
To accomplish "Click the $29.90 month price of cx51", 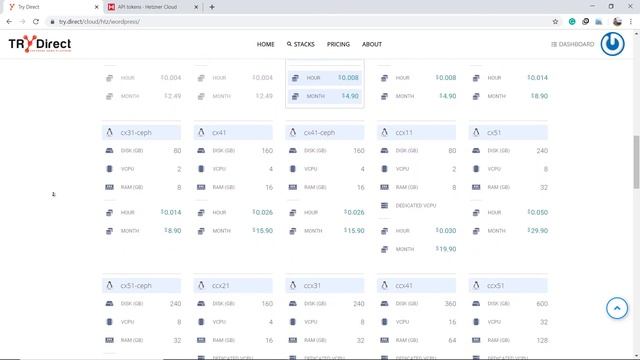I will click(538, 231).
